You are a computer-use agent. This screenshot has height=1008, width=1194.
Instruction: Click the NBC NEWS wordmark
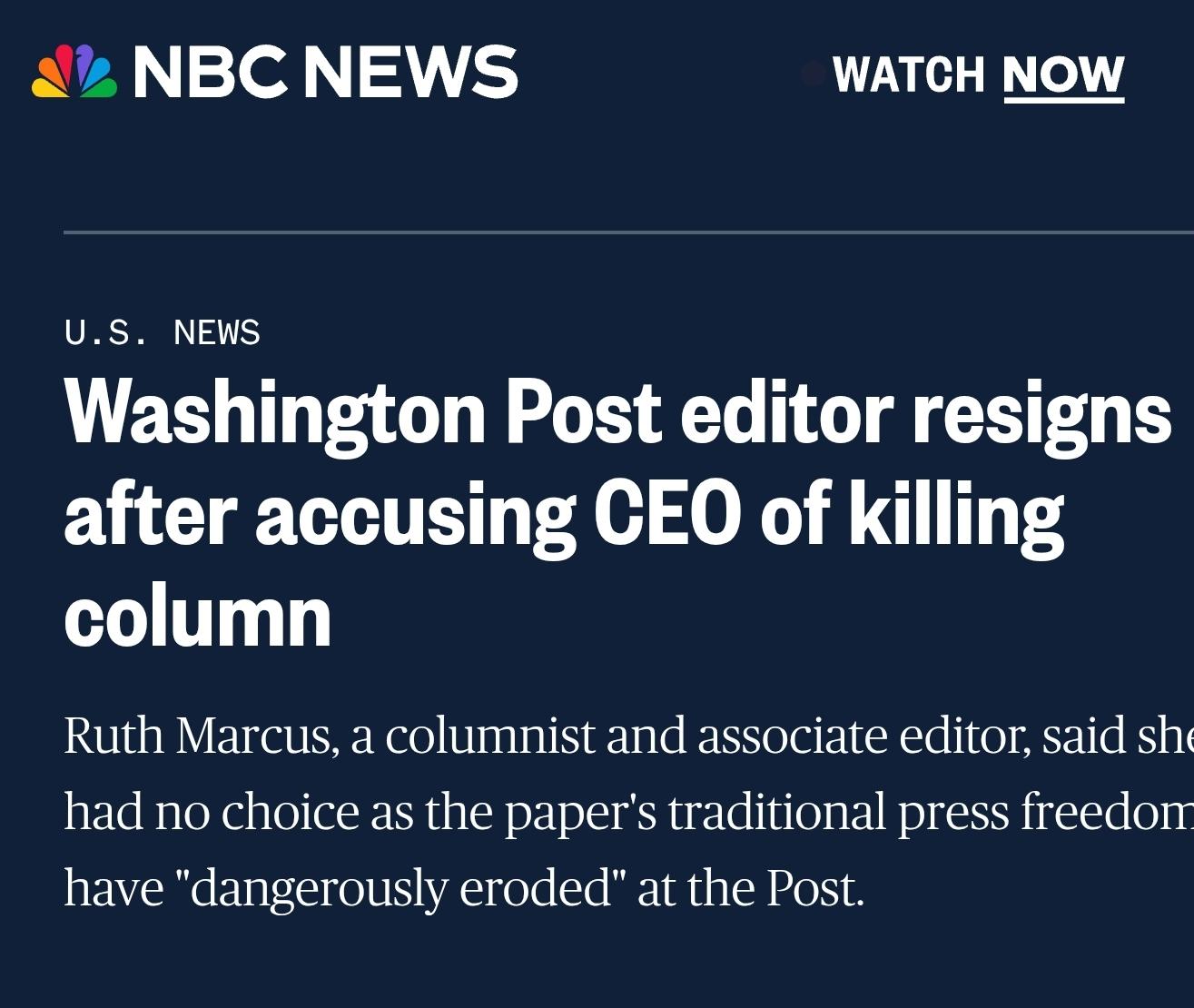click(325, 73)
